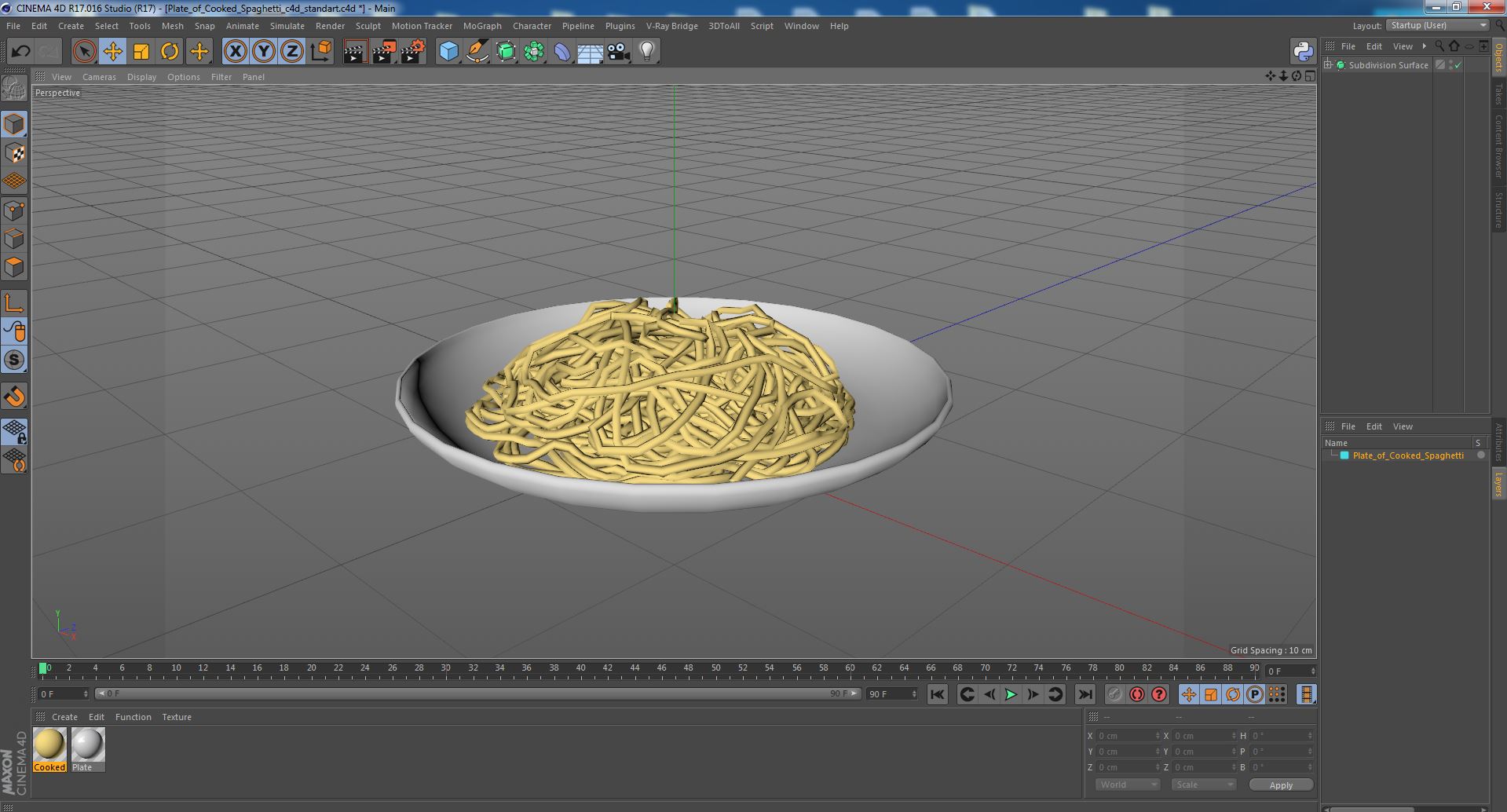Open viewport Display menu
Image resolution: width=1507 pixels, height=812 pixels.
click(141, 77)
